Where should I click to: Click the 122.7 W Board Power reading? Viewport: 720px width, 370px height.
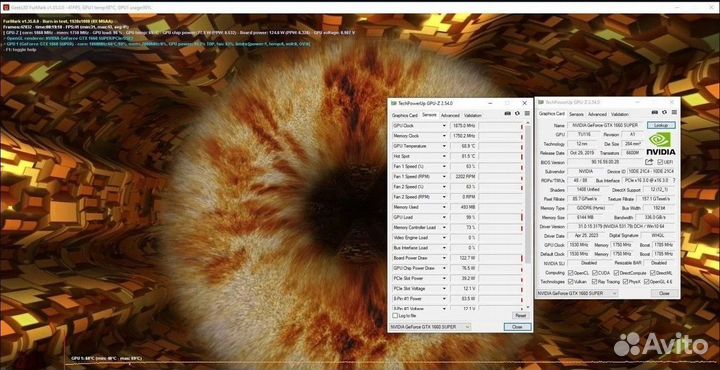click(x=464, y=258)
